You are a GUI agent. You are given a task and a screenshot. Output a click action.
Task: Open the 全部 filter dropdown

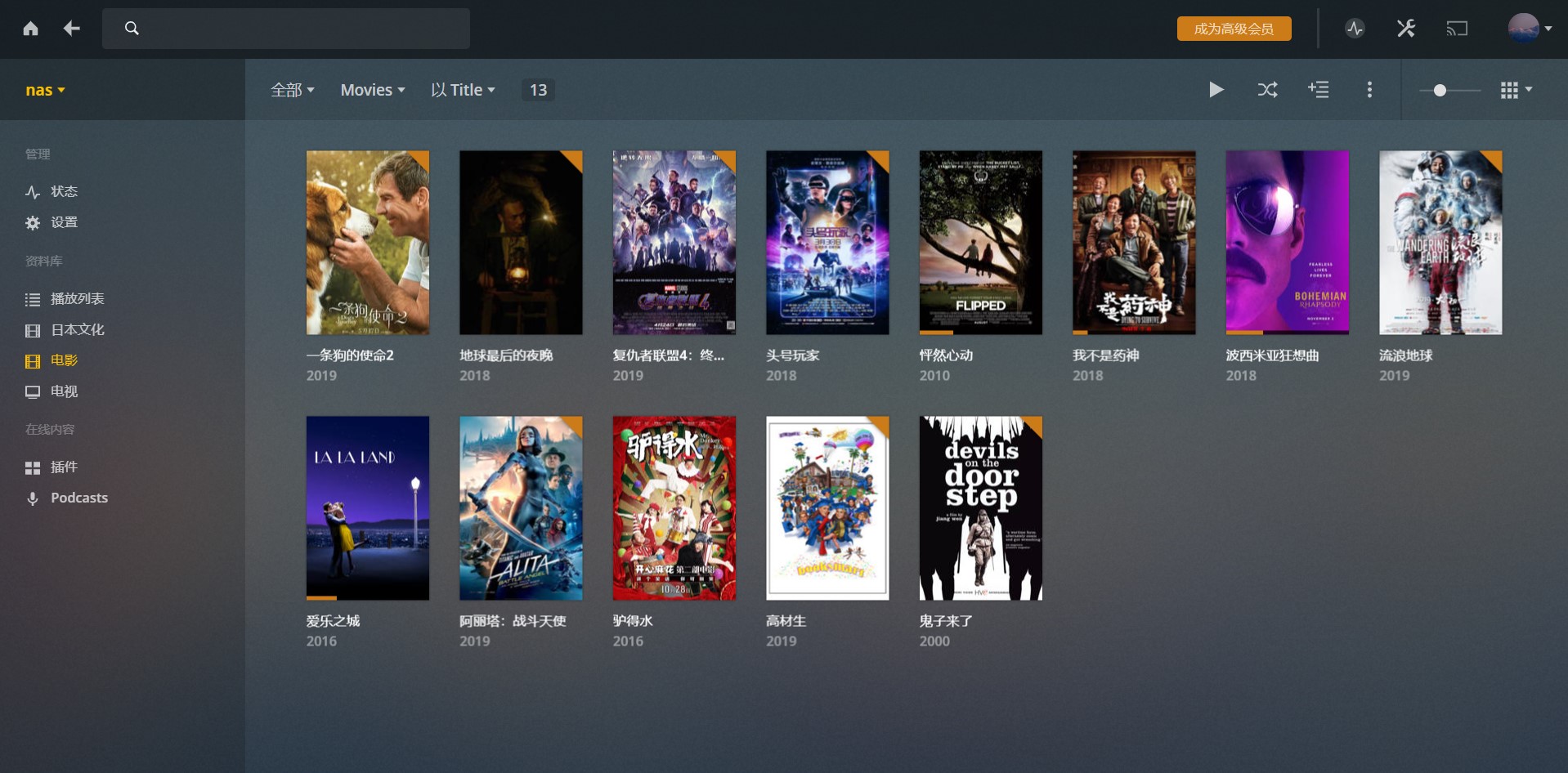pos(293,90)
